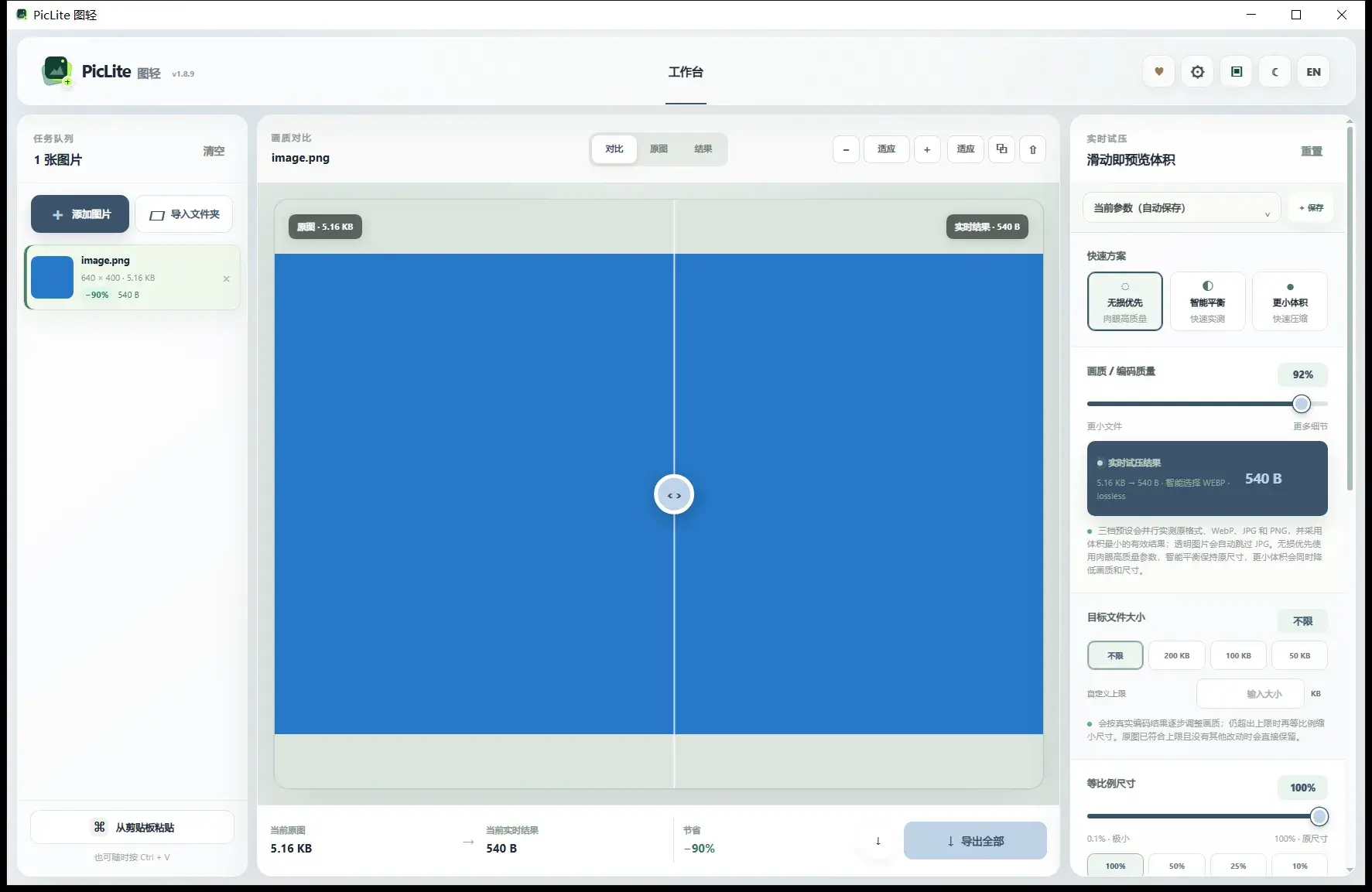Select 200 KB target file size

[1176, 655]
